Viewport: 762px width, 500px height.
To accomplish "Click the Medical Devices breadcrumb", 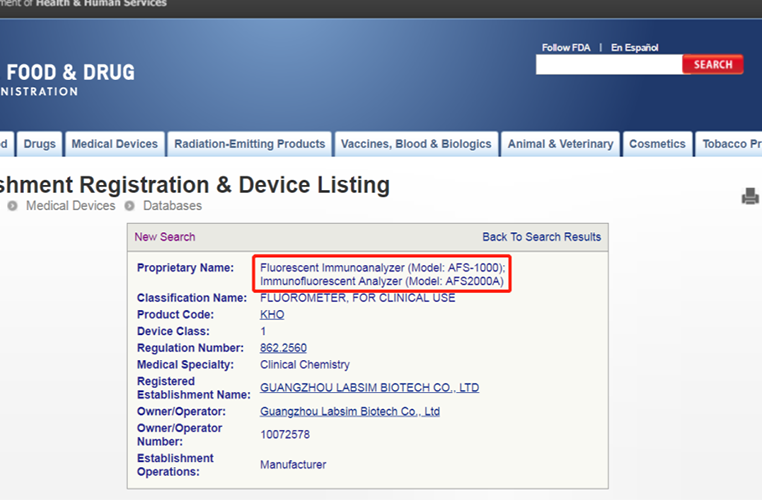I will 70,206.
